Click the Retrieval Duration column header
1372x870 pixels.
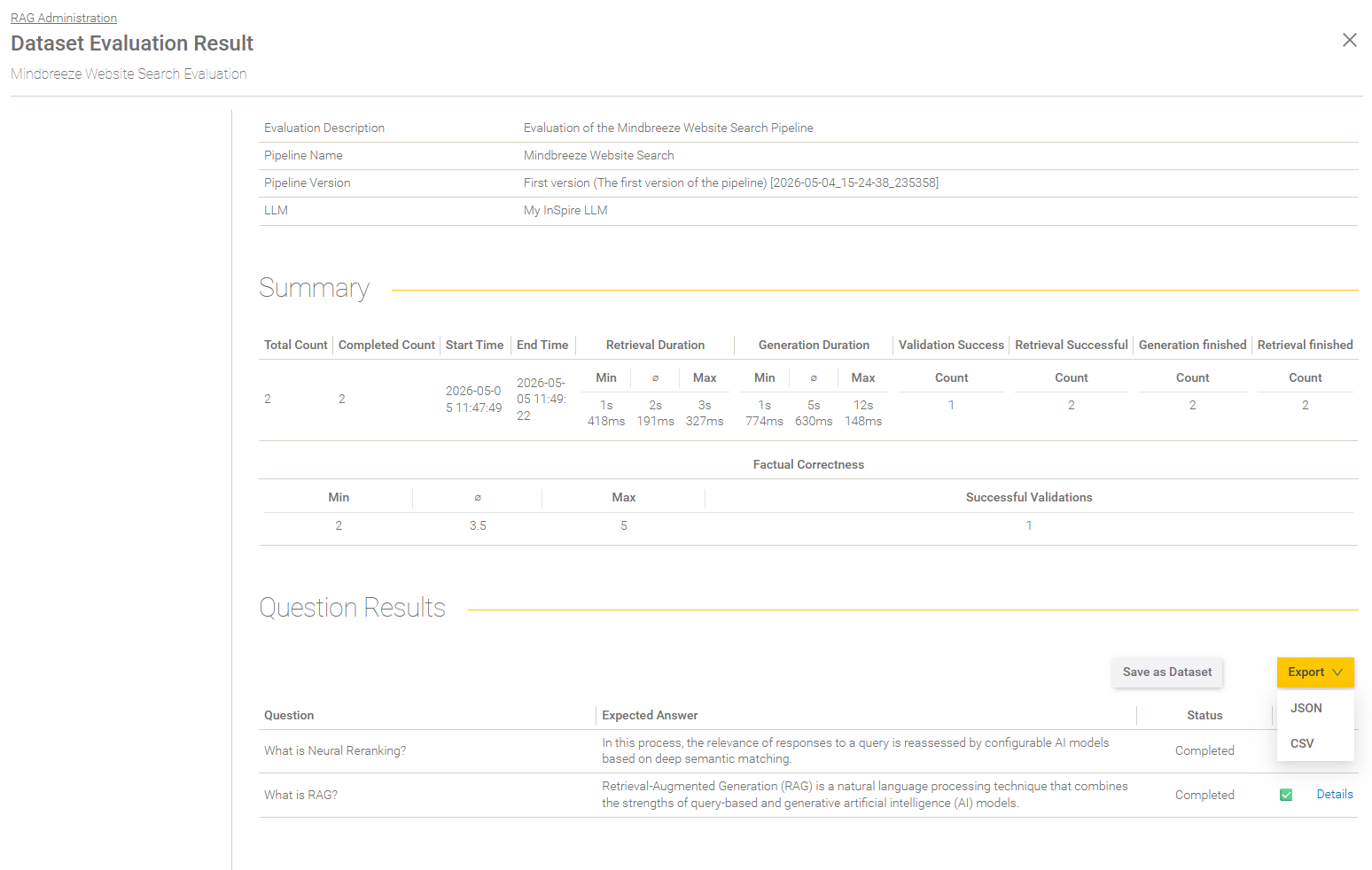655,345
